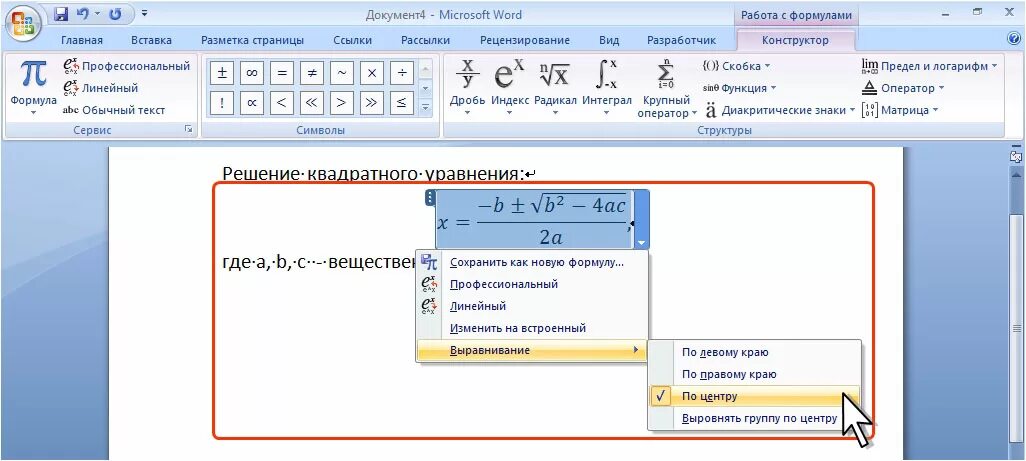Open the Крупный оператор menu

[x=666, y=88]
